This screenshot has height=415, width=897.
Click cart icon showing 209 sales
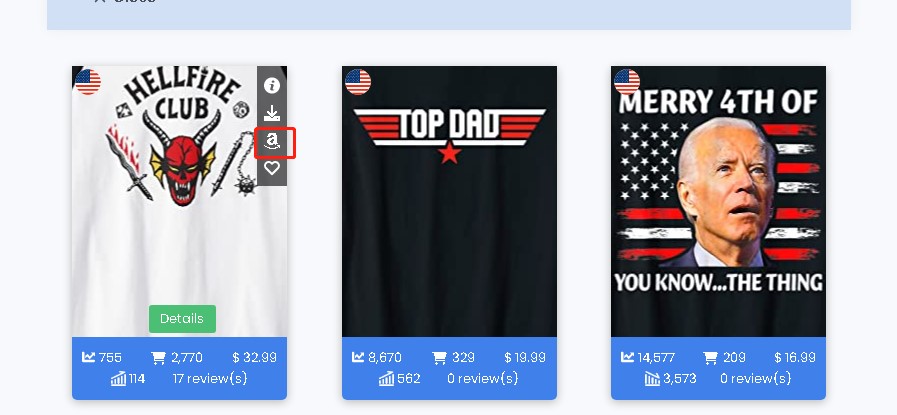pyautogui.click(x=710, y=358)
